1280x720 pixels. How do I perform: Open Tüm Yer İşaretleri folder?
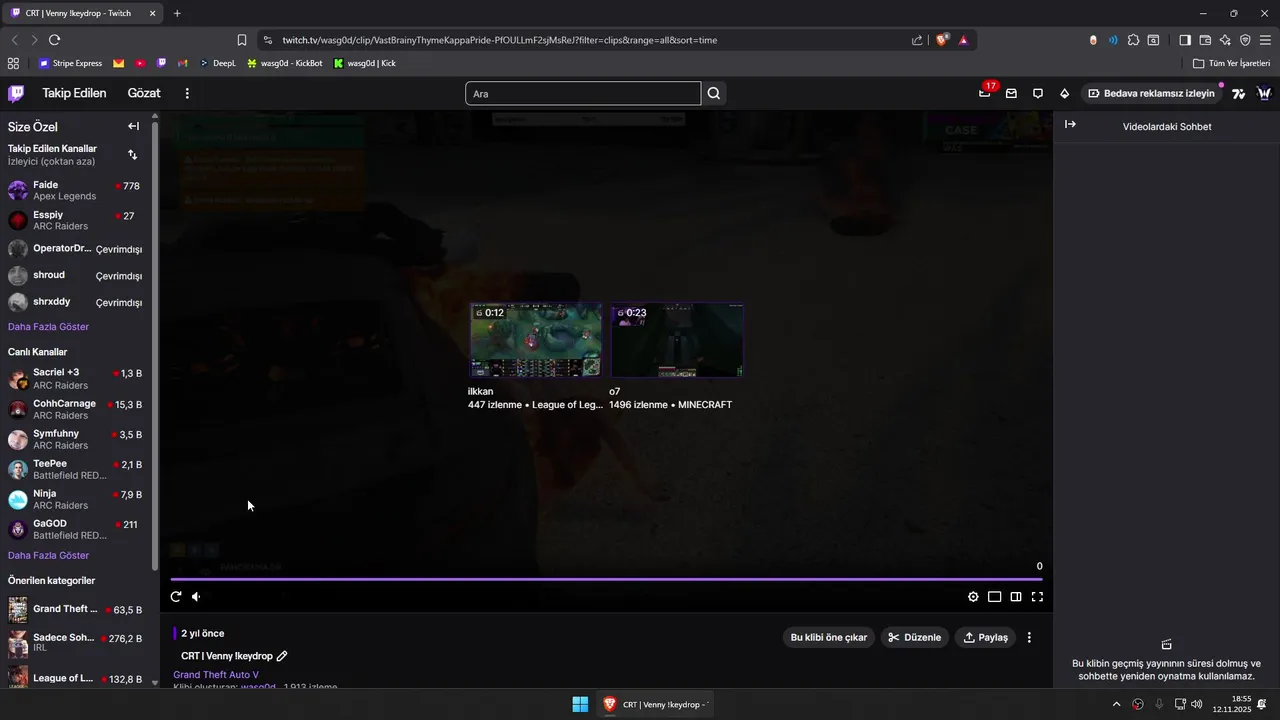pos(1231,63)
